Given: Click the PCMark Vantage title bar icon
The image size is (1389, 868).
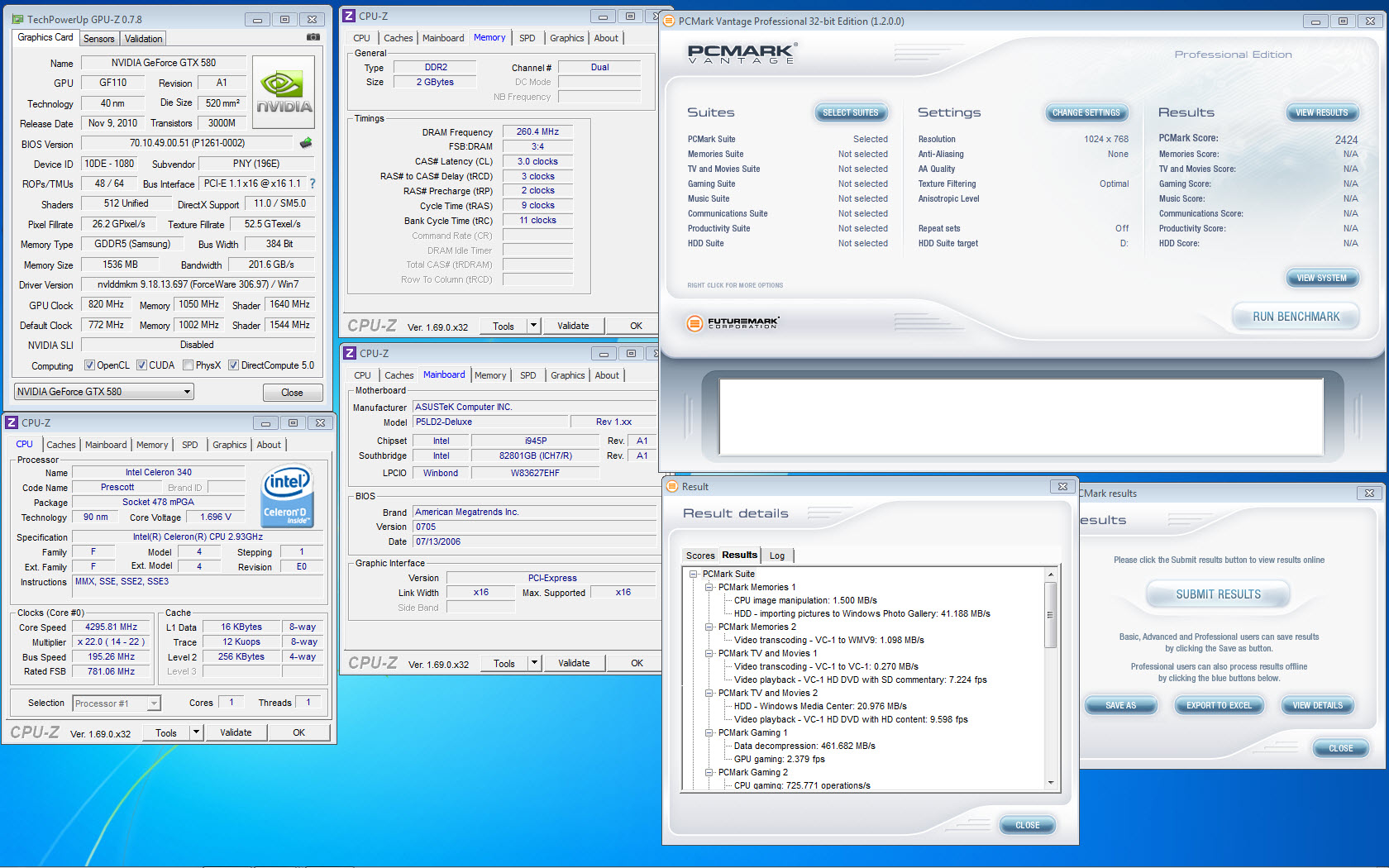Looking at the screenshot, I should coord(669,21).
